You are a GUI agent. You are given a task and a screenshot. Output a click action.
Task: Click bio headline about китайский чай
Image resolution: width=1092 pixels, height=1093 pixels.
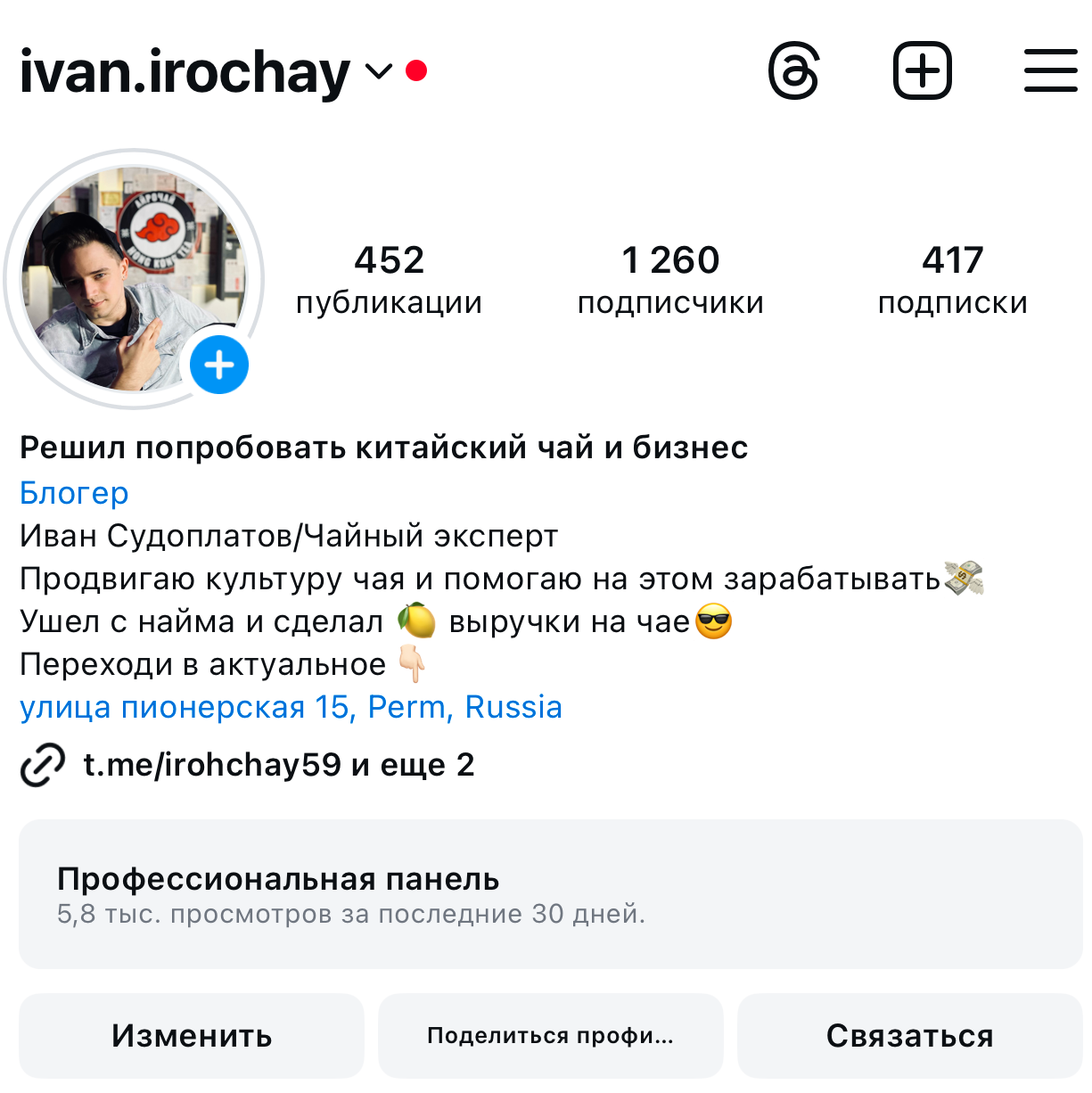pos(384,448)
